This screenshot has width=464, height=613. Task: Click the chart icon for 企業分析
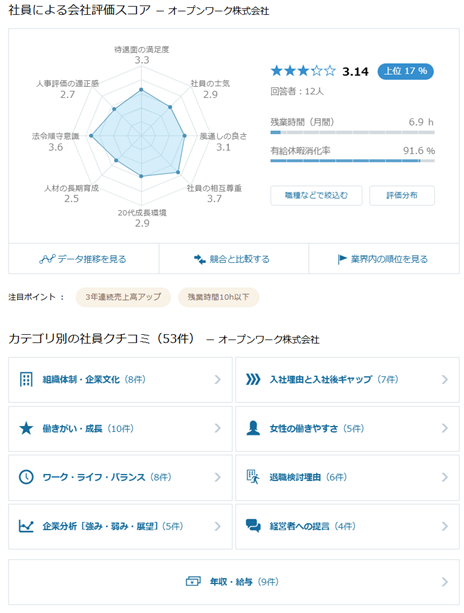coord(26,526)
